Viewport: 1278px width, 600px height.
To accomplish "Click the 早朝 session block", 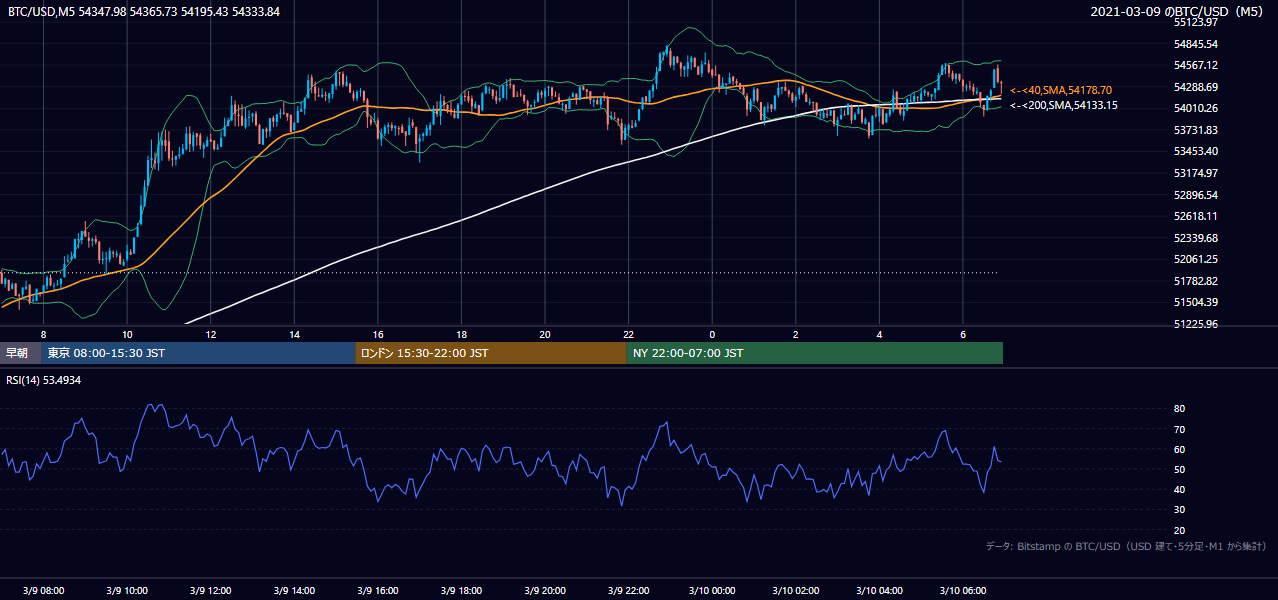I will coord(20,353).
